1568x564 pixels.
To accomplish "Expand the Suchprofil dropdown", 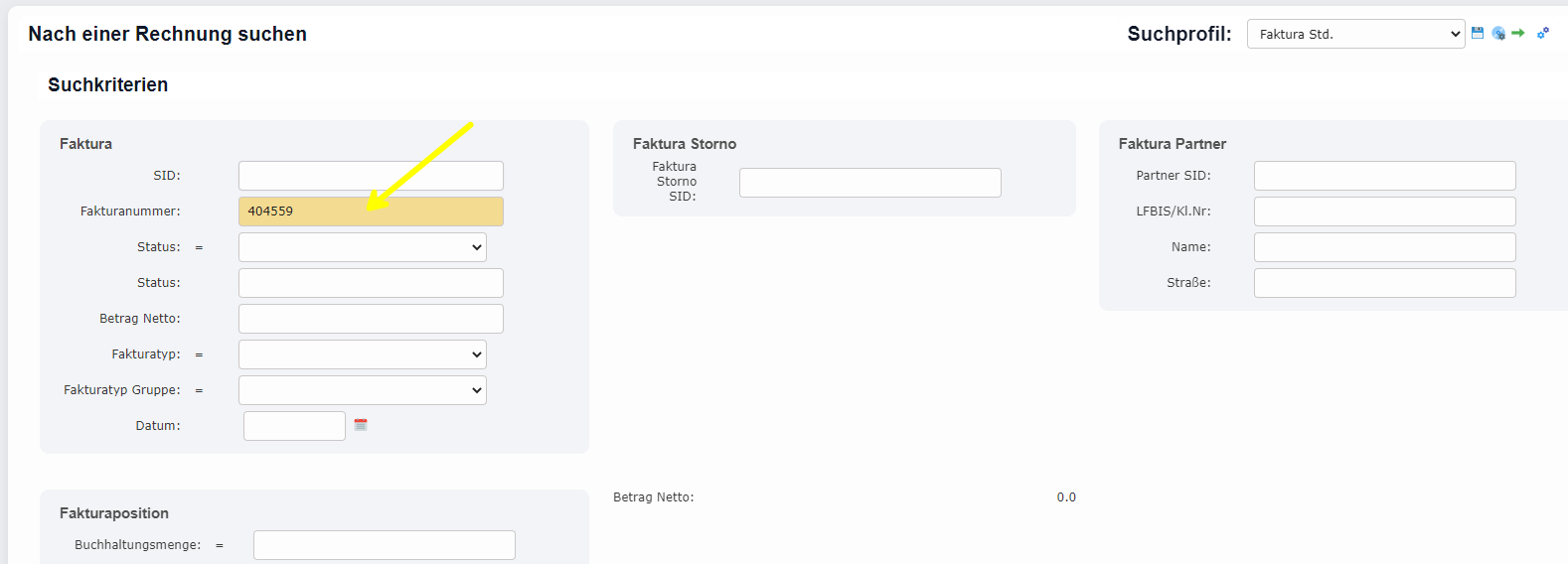I will tap(1355, 34).
